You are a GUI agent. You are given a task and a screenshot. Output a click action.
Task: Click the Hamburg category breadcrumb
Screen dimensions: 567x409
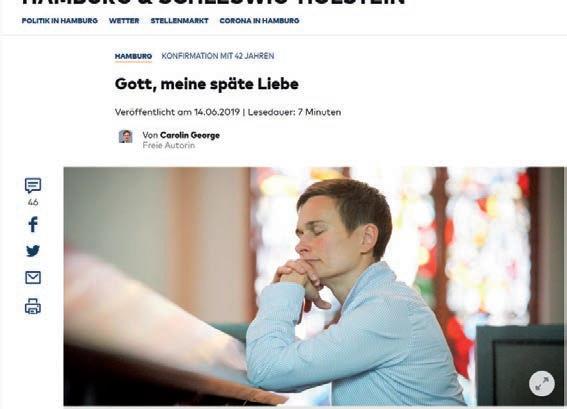tap(133, 56)
